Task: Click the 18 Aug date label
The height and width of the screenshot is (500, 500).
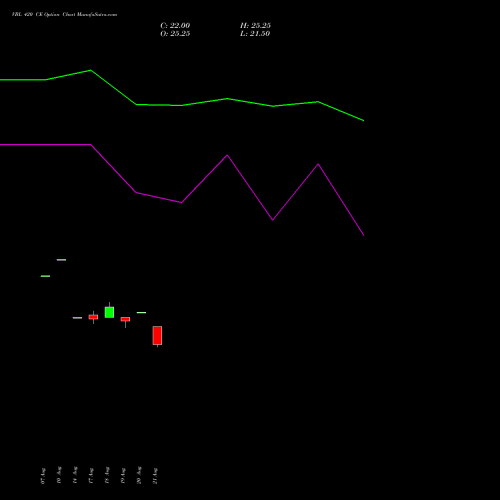Action: coord(107,476)
